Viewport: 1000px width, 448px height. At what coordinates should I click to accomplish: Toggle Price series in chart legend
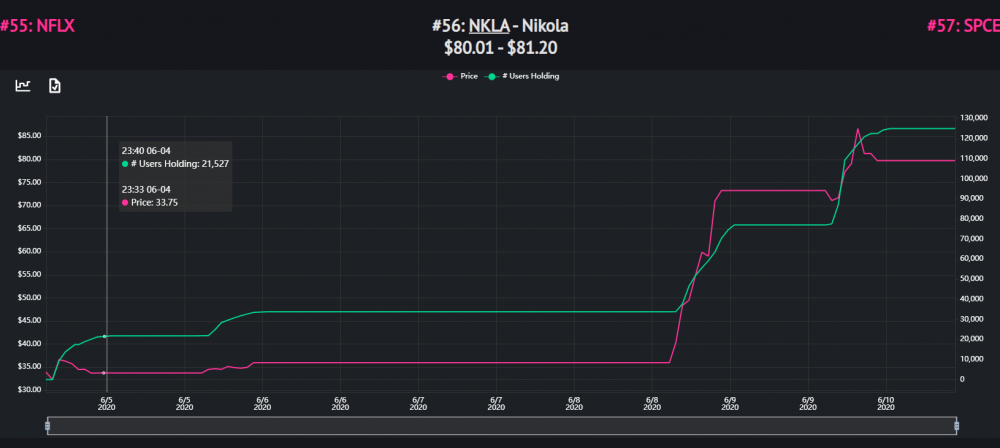460,76
